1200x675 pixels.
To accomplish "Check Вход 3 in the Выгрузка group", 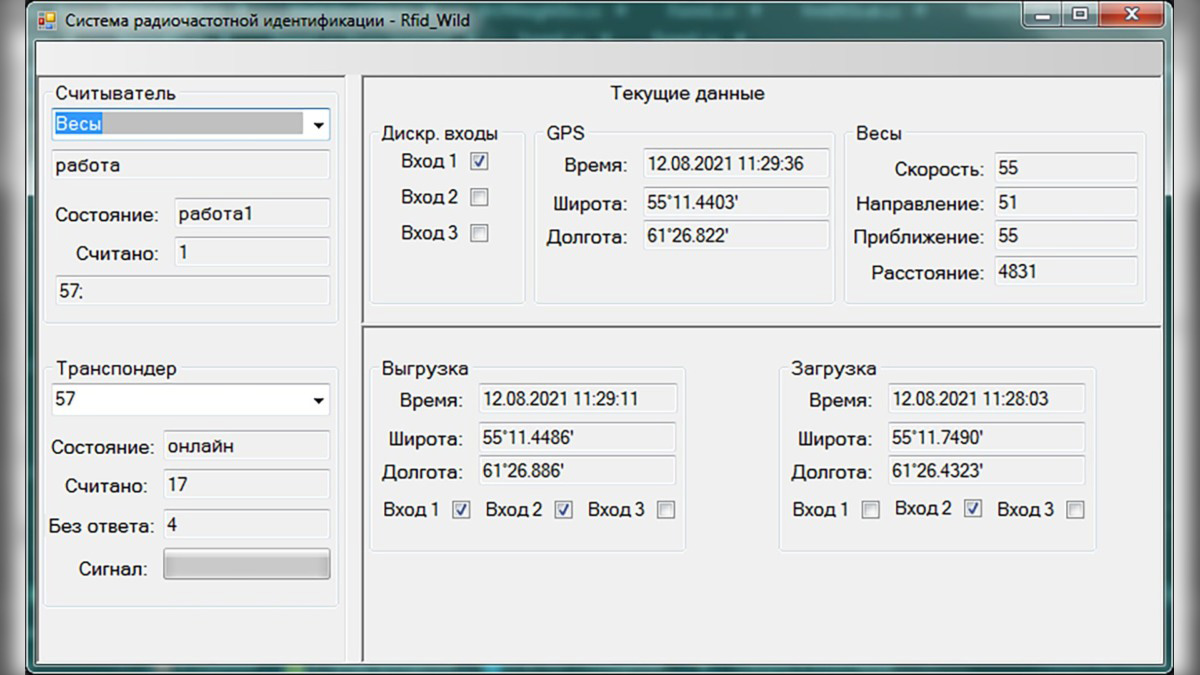I will pos(666,510).
